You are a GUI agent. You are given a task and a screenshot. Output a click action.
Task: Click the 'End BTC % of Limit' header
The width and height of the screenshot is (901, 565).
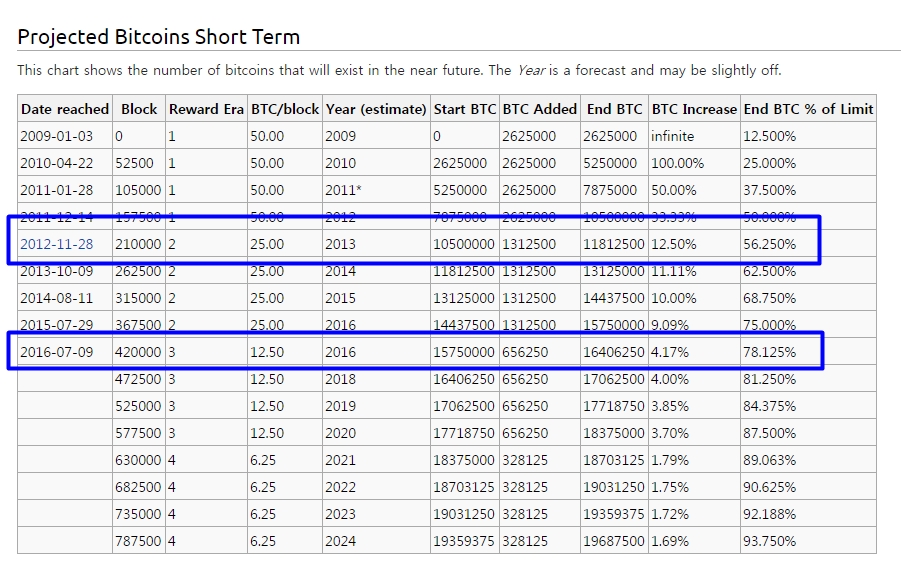[x=808, y=109]
